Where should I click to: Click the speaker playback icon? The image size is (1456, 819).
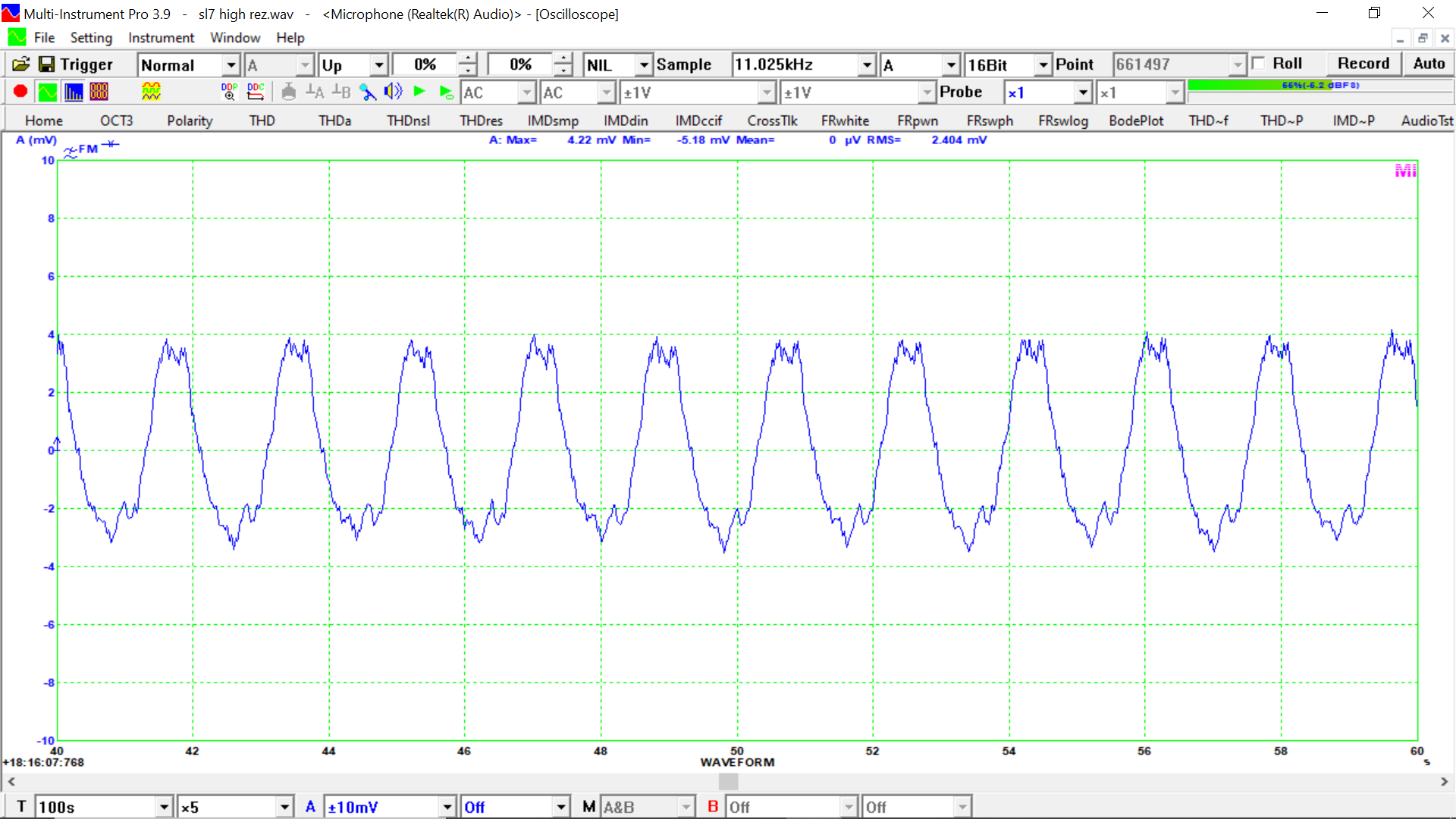(x=393, y=92)
